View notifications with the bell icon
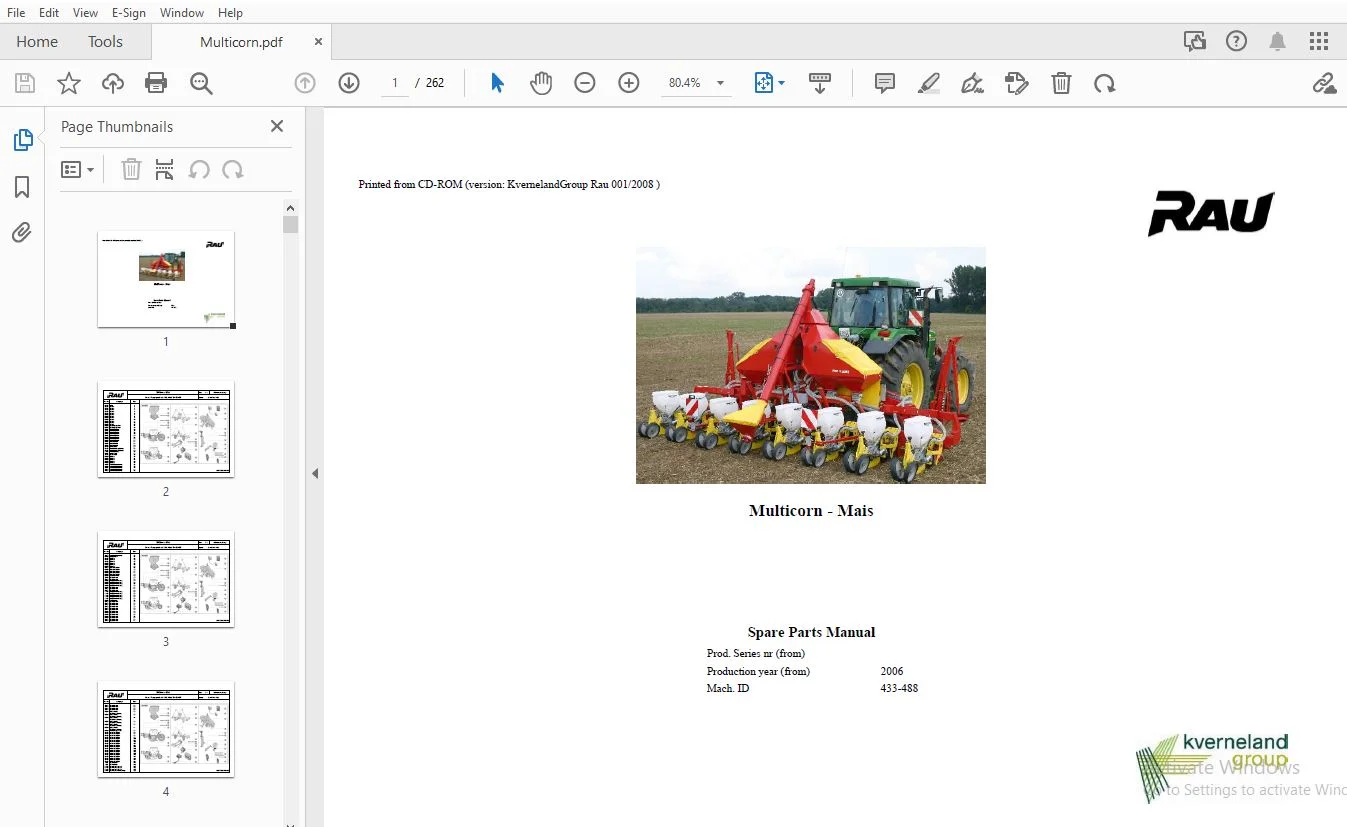Image resolution: width=1347 pixels, height=827 pixels. (x=1278, y=42)
